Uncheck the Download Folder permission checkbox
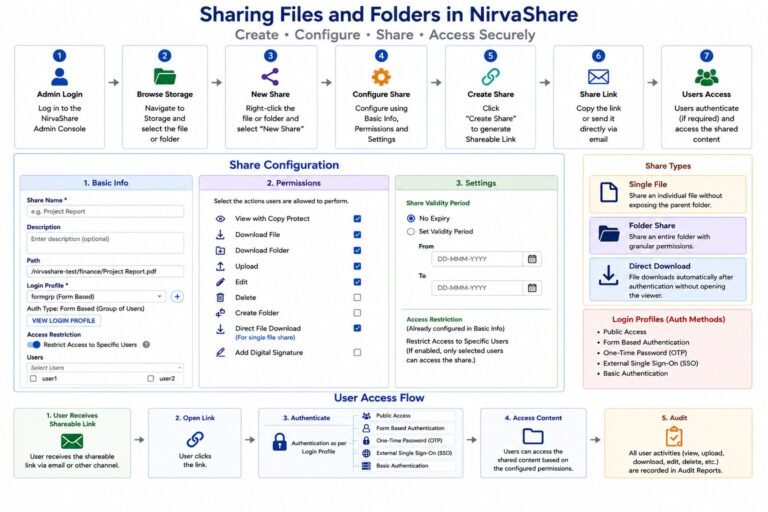Viewport: 768px width, 512px height. 357,250
